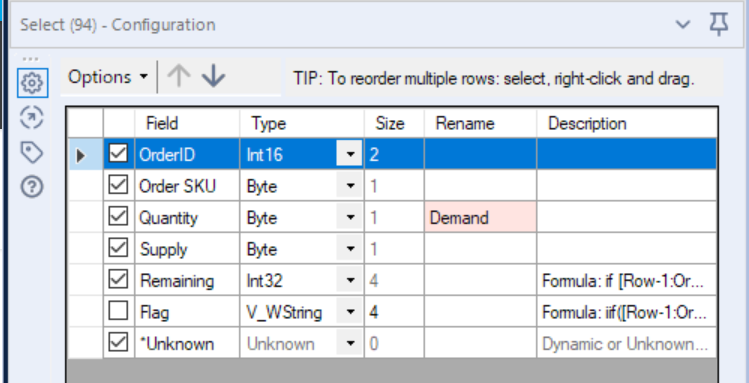
Task: Open the Help question mark icon
Action: 32,187
